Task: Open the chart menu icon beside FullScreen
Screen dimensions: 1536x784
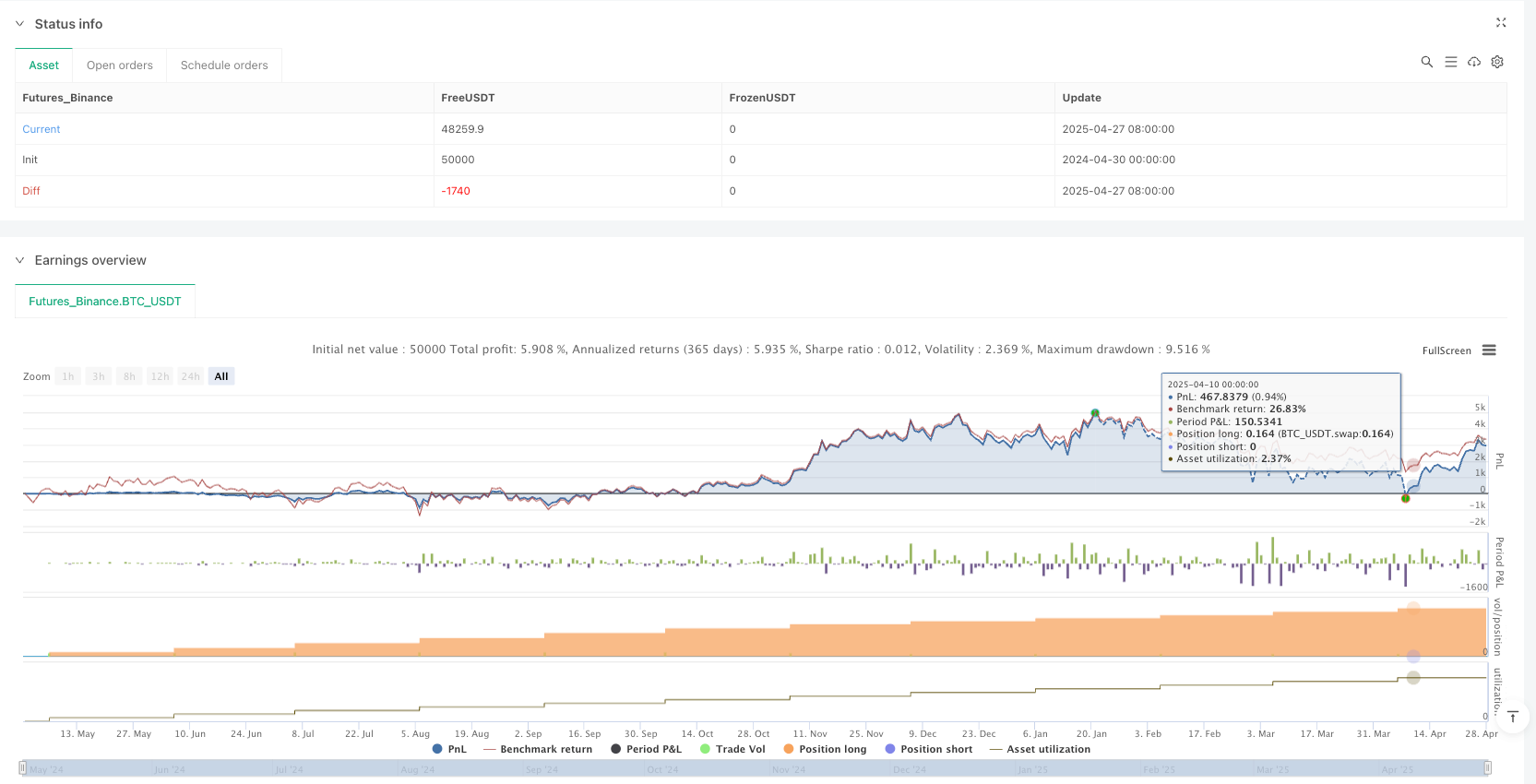Action: pos(1489,350)
